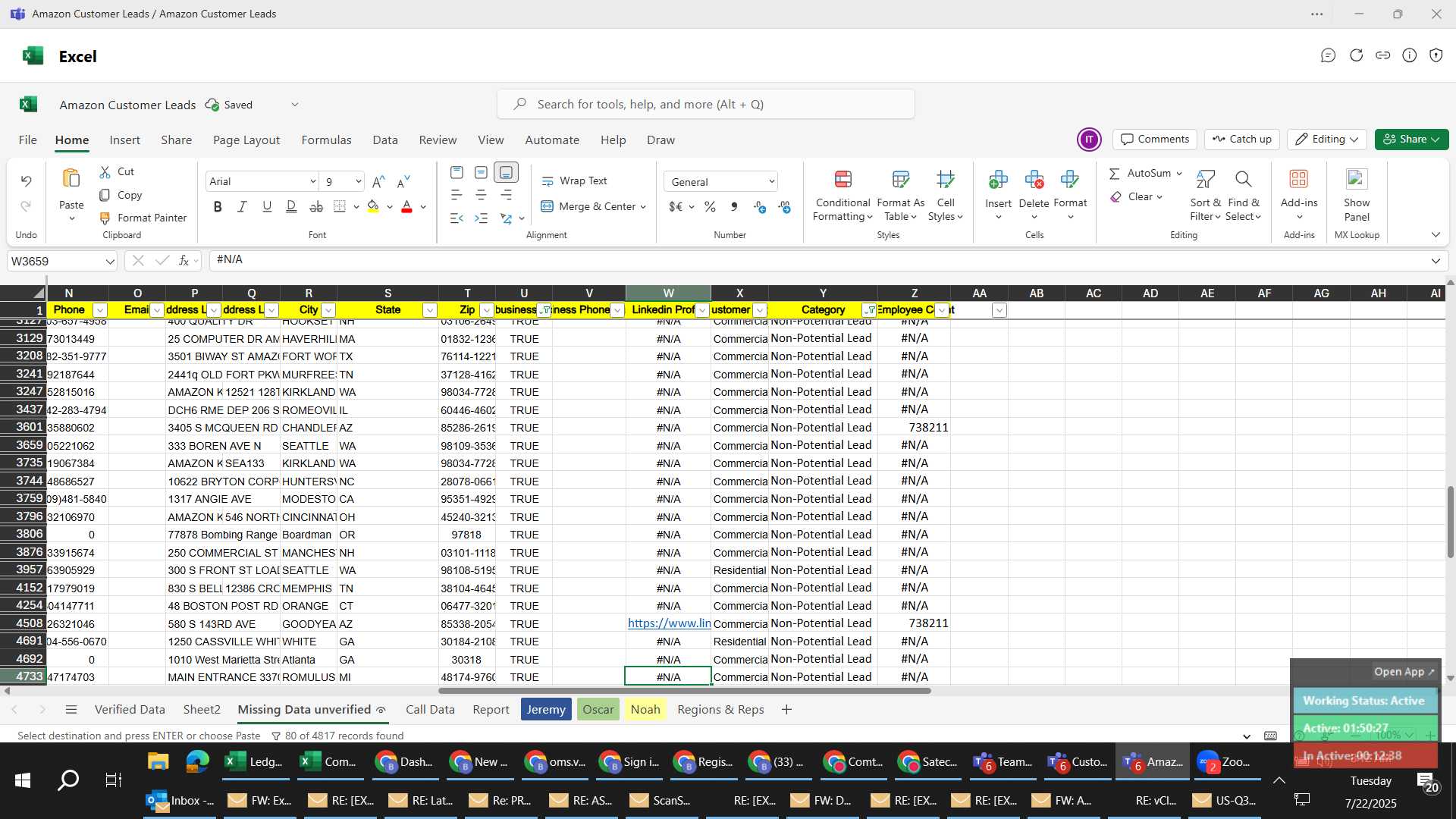This screenshot has width=1456, height=819.
Task: Click the Clear button
Action: point(1136,197)
